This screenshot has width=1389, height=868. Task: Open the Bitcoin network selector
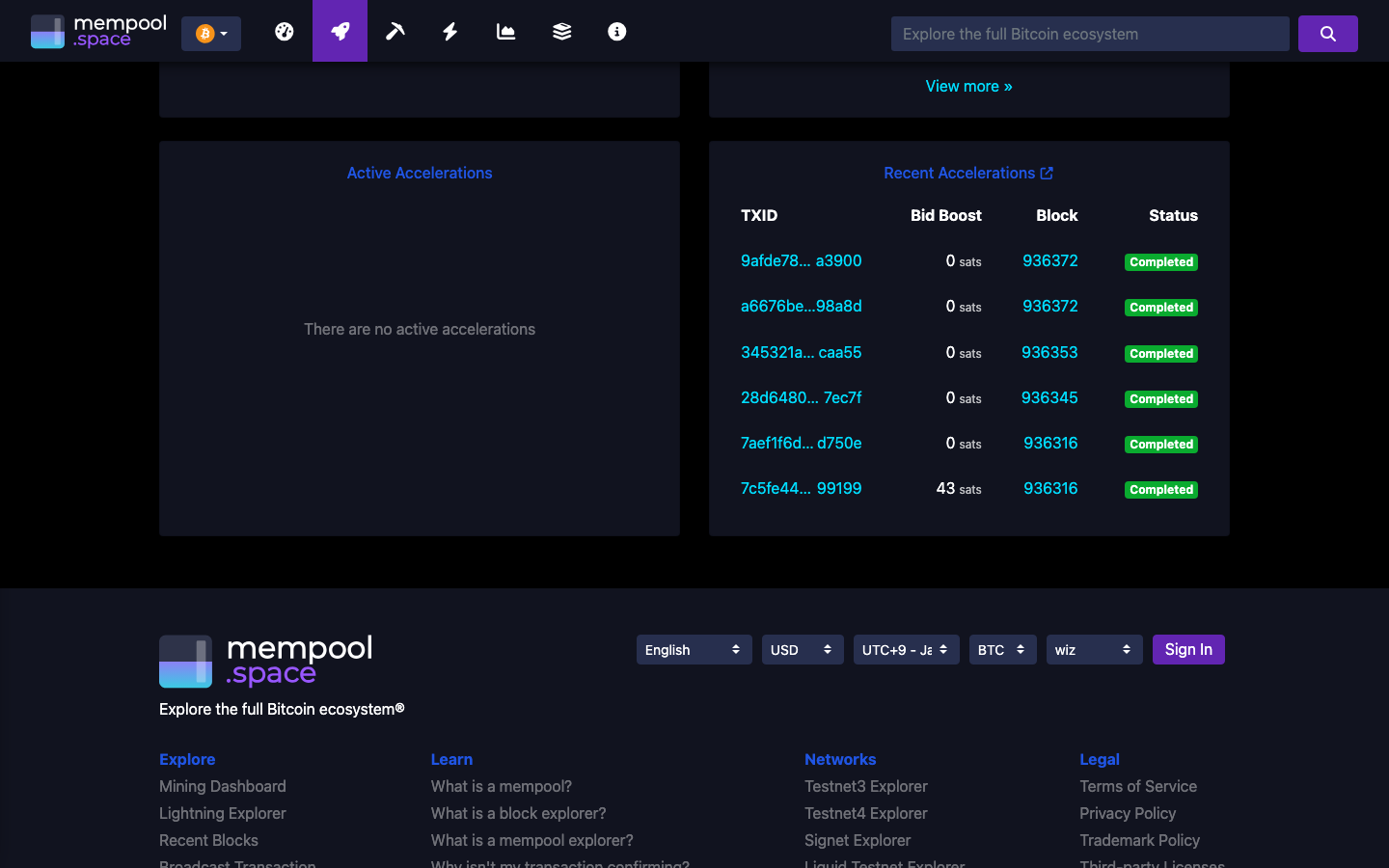pyautogui.click(x=210, y=33)
